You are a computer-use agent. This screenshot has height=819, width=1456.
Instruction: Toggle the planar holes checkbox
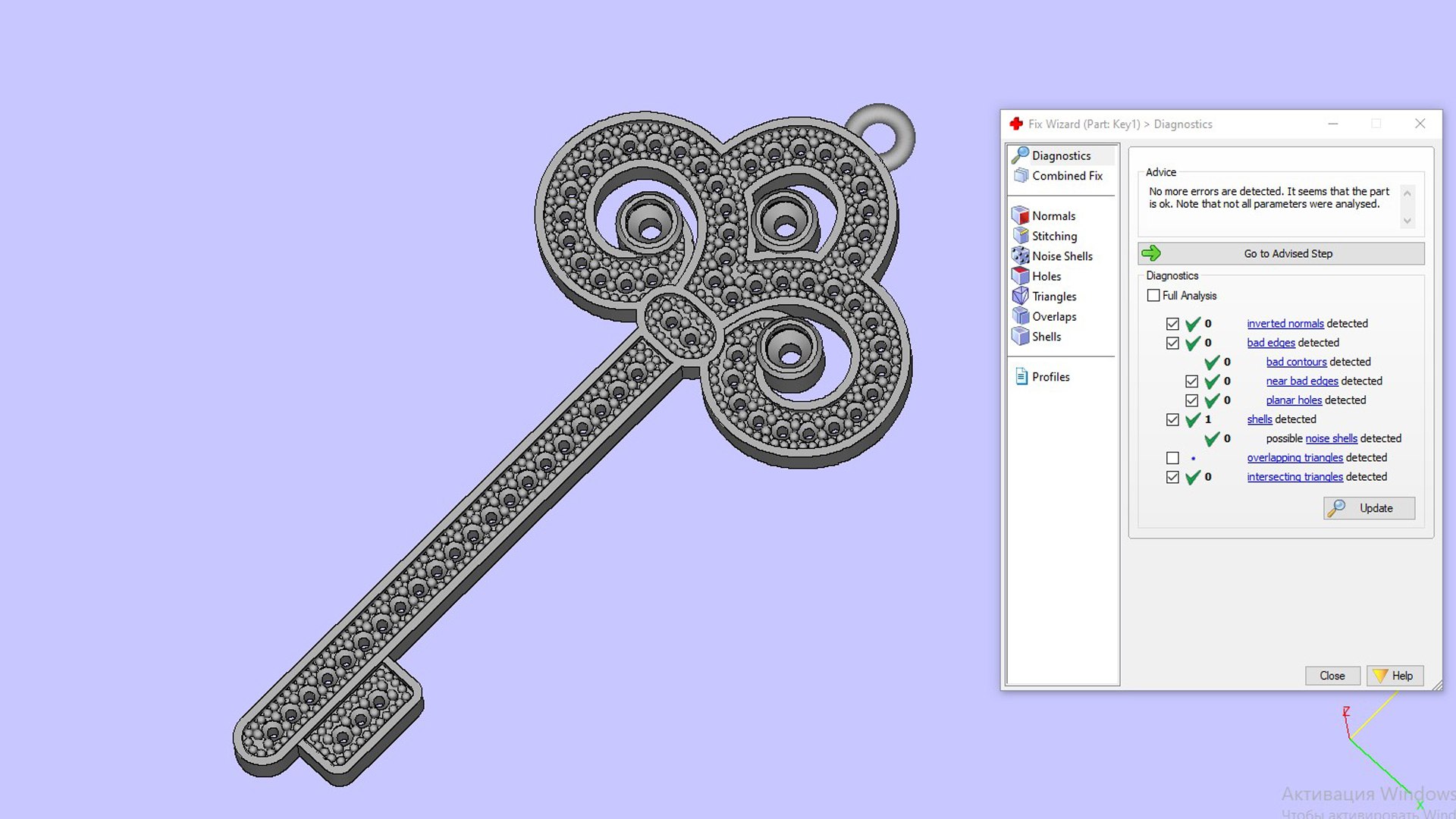(1191, 400)
